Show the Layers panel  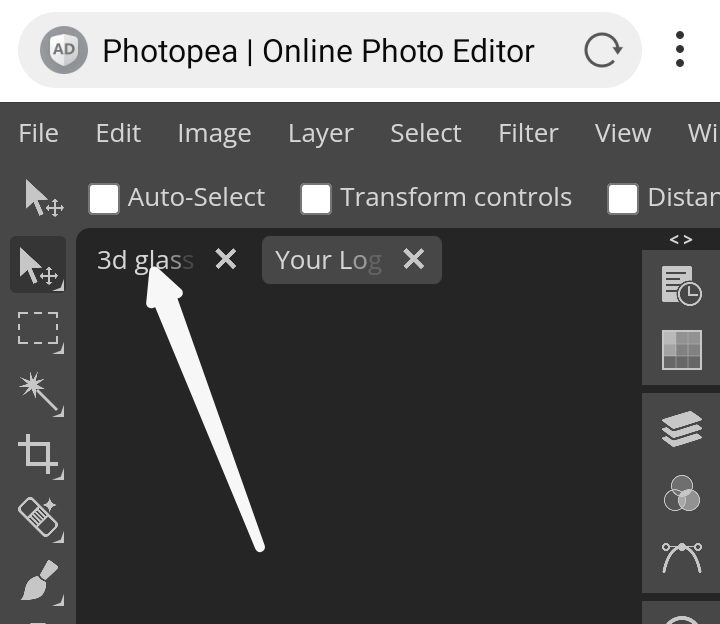681,429
